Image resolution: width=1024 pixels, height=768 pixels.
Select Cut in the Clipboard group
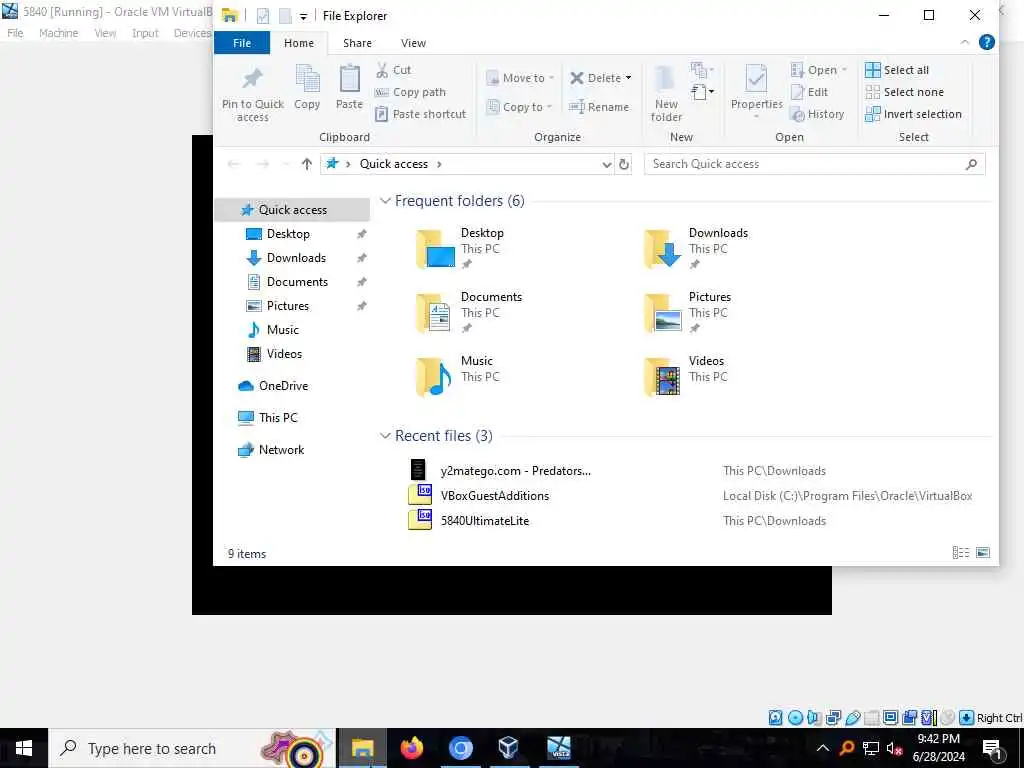click(393, 70)
